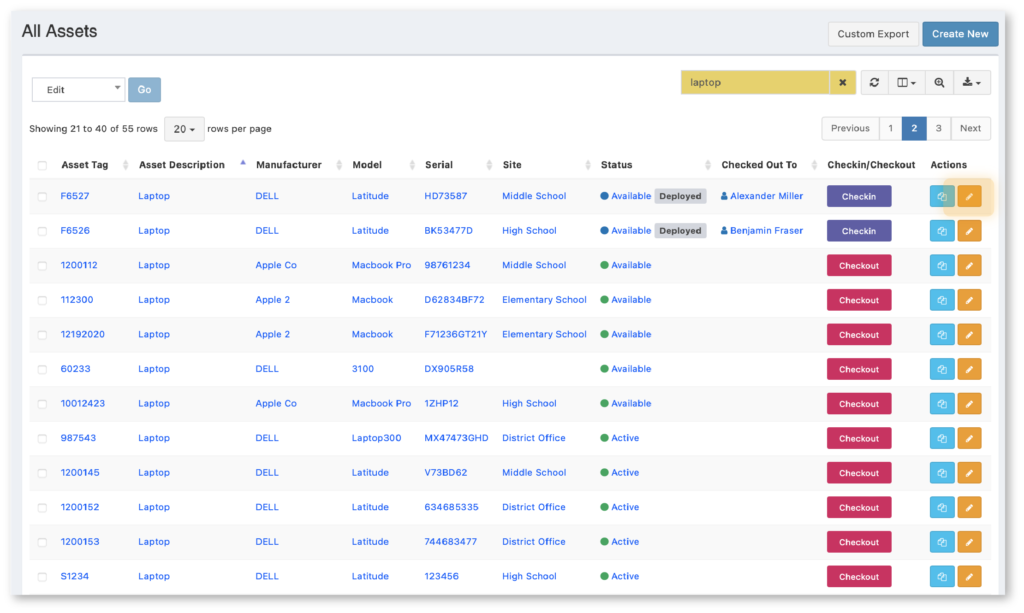
Task: Toggle the select-all checkbox in header
Action: 42,166
